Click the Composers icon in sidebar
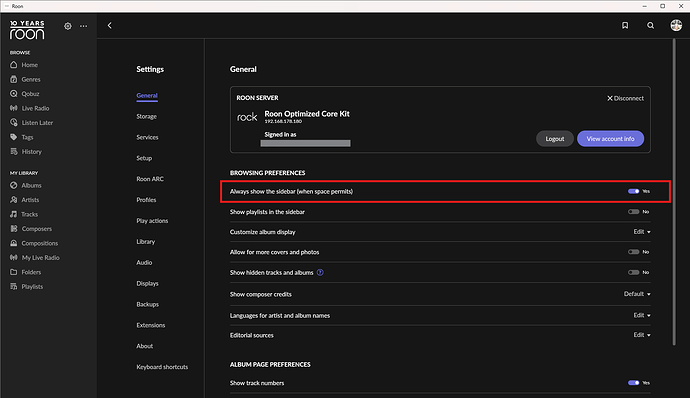690x398 pixels. (x=14, y=228)
